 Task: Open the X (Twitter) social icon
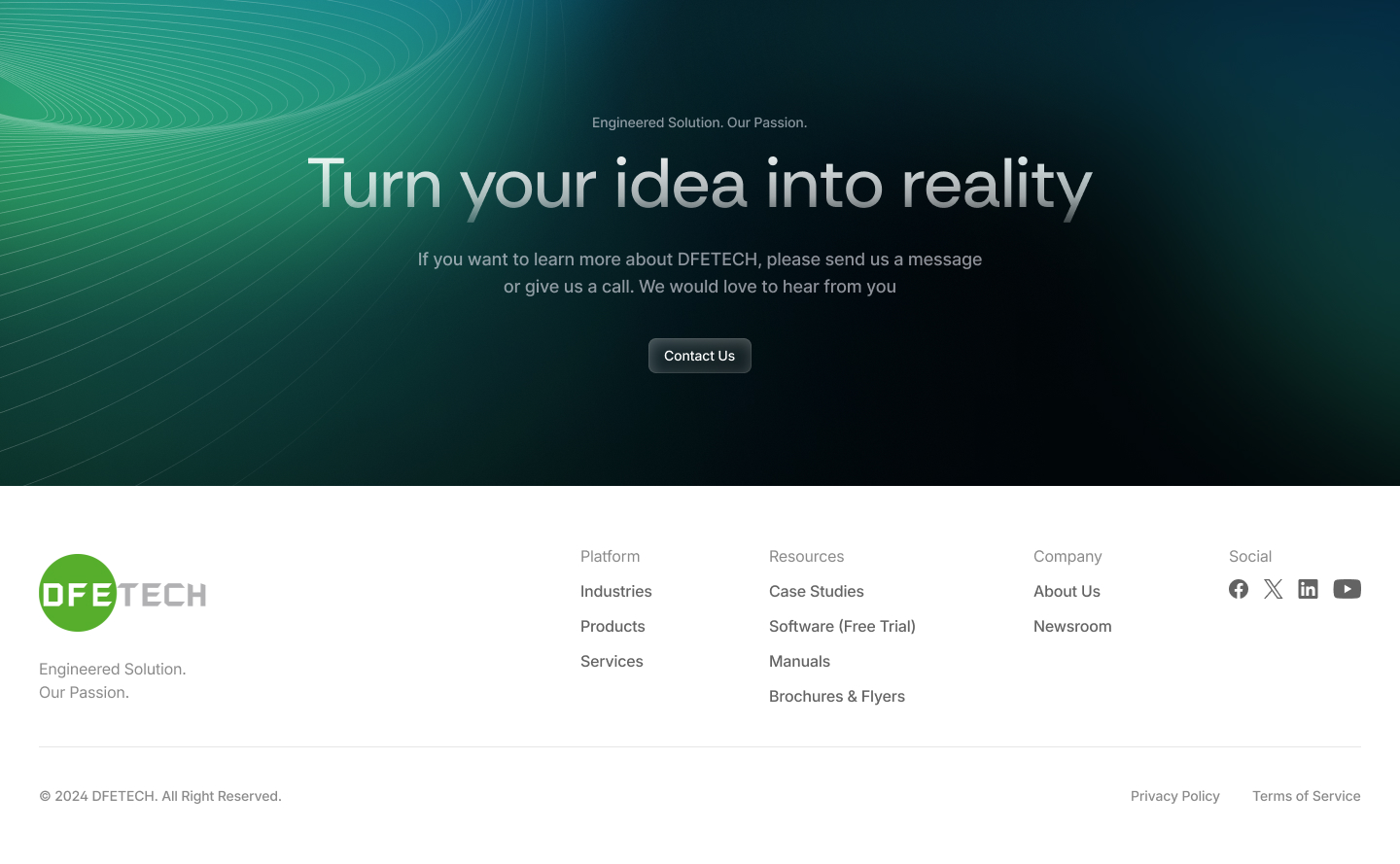point(1274,589)
